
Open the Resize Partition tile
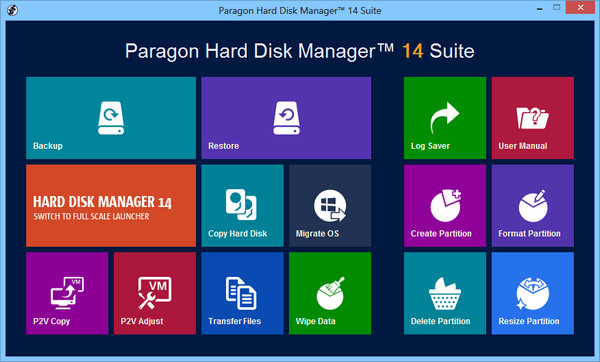coord(533,293)
